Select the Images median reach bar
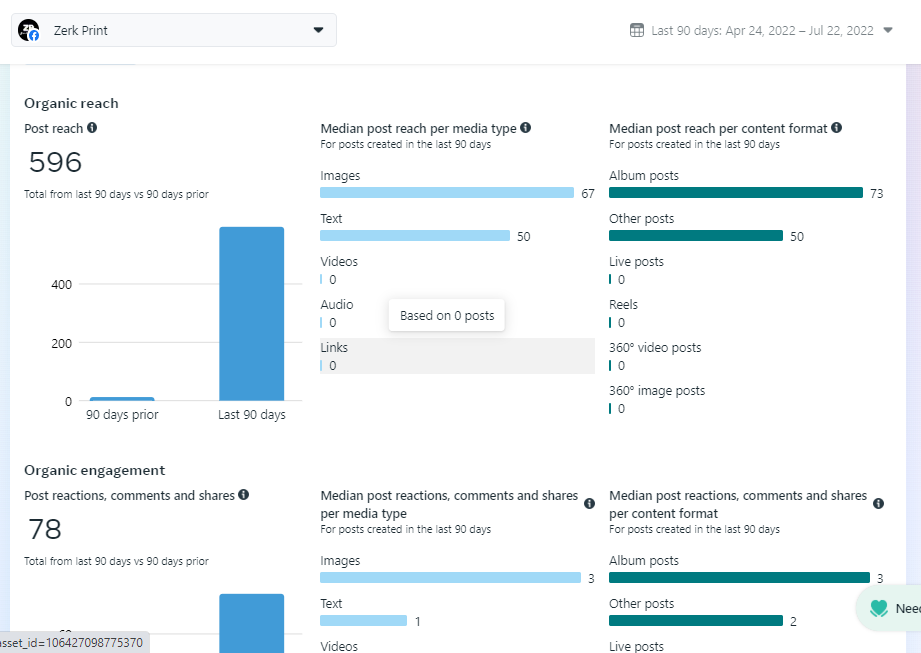921x653 pixels. tap(447, 193)
